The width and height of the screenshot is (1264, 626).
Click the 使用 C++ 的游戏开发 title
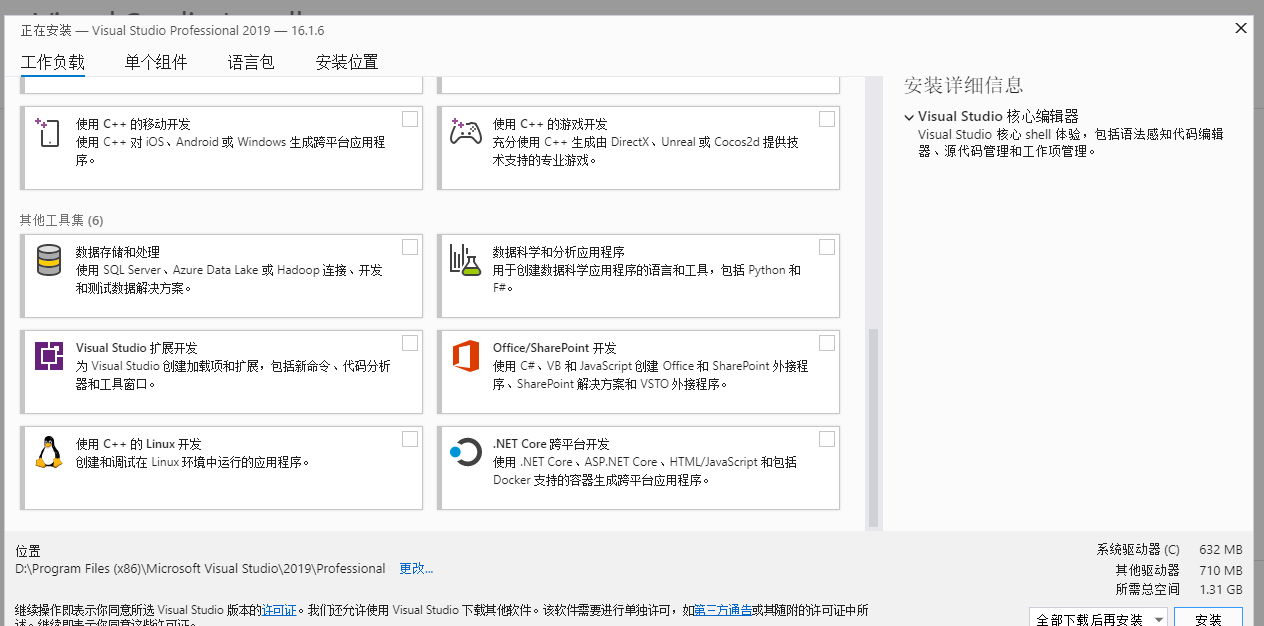point(550,124)
